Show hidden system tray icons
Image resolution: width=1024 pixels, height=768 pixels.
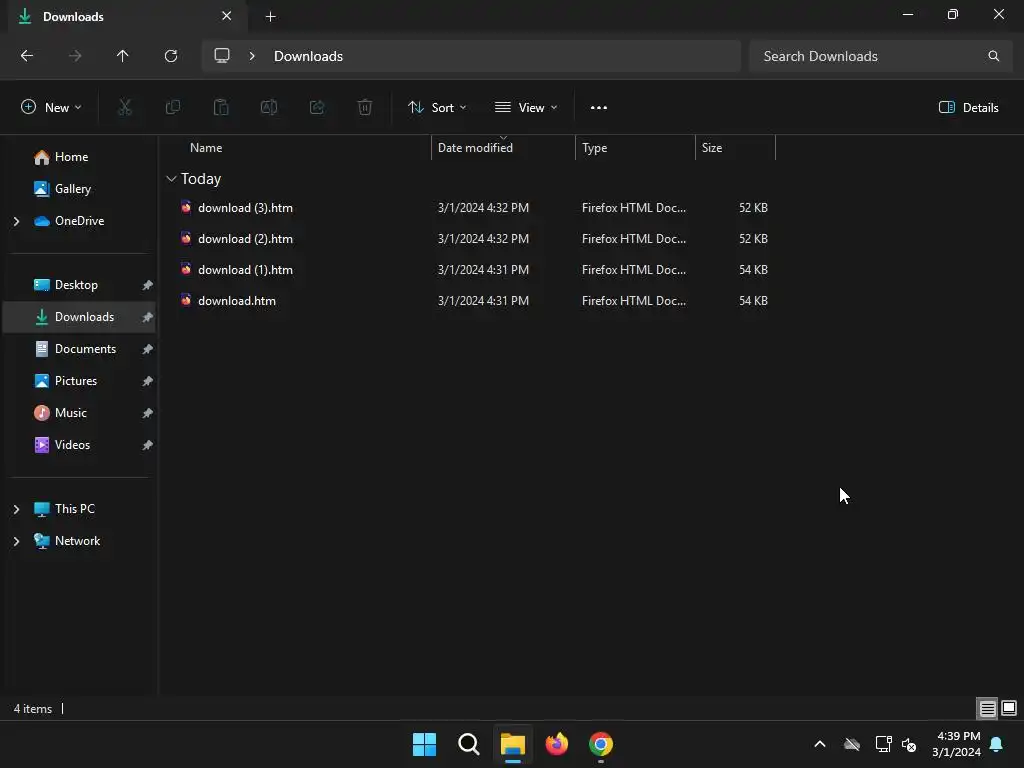(x=820, y=744)
